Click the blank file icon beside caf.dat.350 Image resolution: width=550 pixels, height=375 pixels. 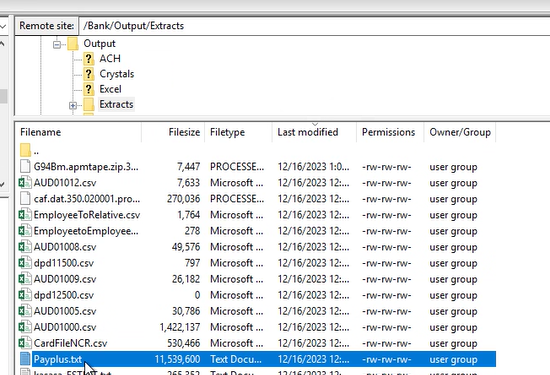[25, 199]
